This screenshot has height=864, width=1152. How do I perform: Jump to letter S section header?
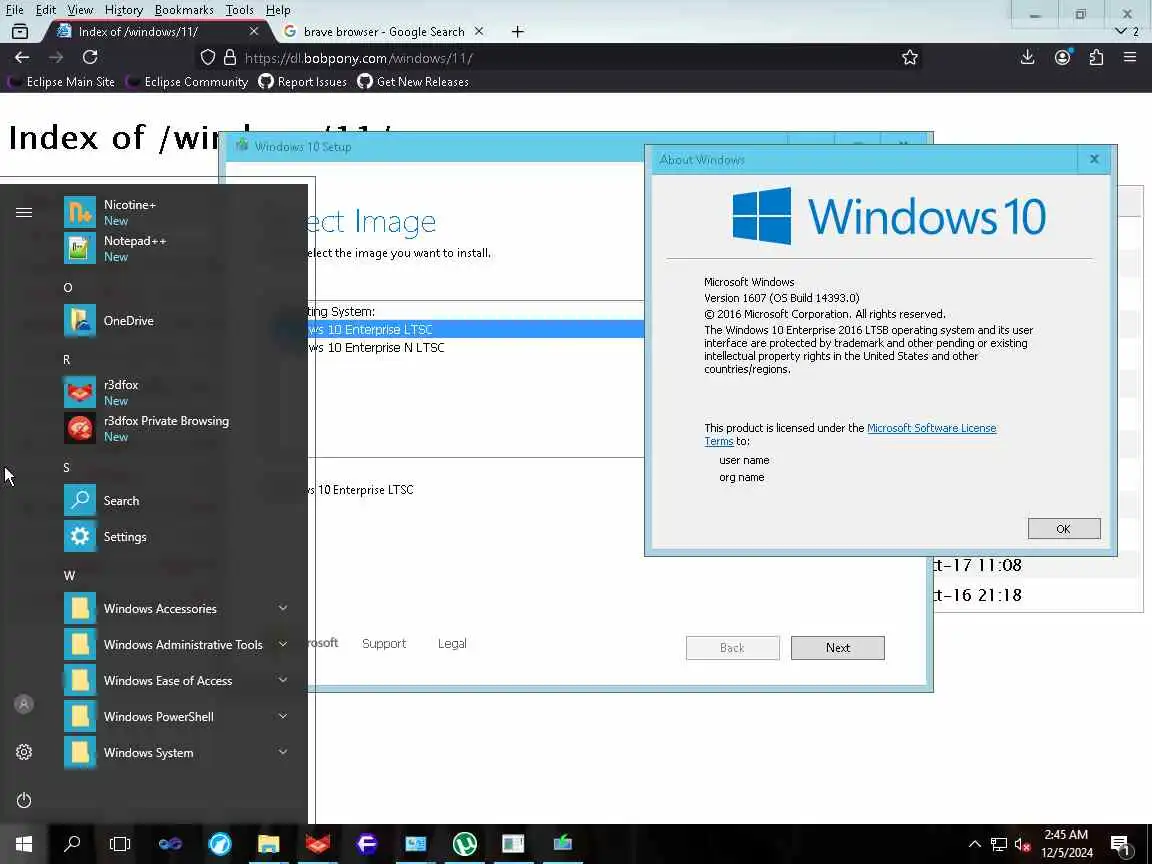[67, 467]
